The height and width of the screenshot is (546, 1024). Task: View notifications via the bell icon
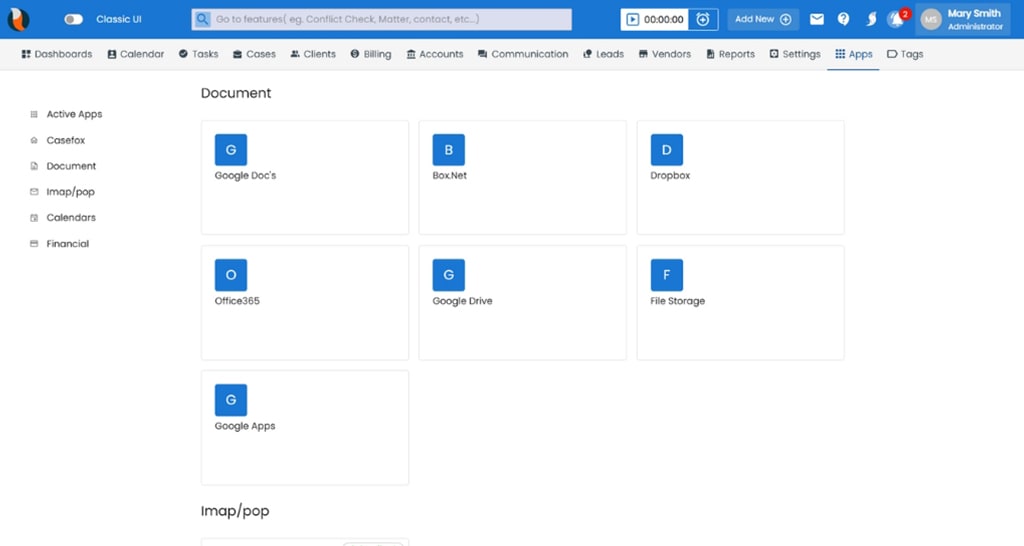[x=895, y=19]
